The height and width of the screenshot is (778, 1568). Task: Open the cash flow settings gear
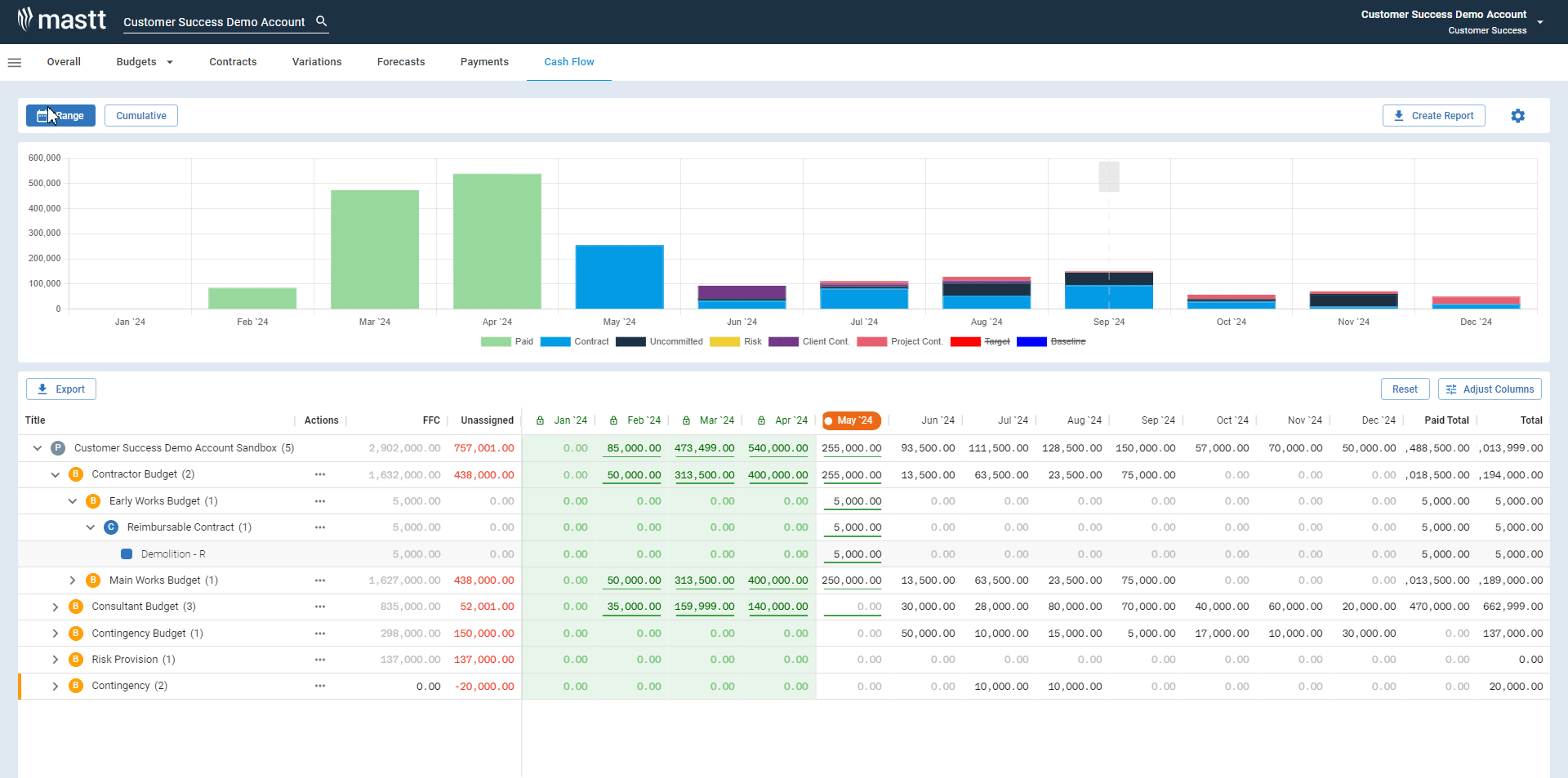tap(1517, 115)
